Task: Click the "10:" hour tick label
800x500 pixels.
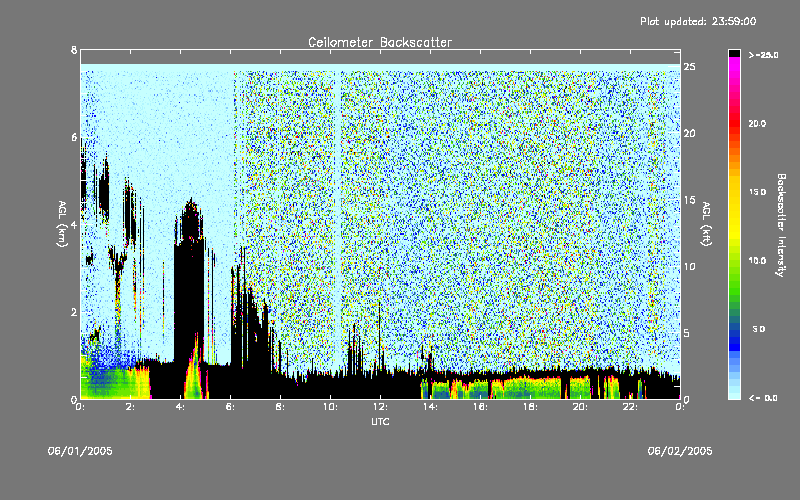Action: point(330,407)
